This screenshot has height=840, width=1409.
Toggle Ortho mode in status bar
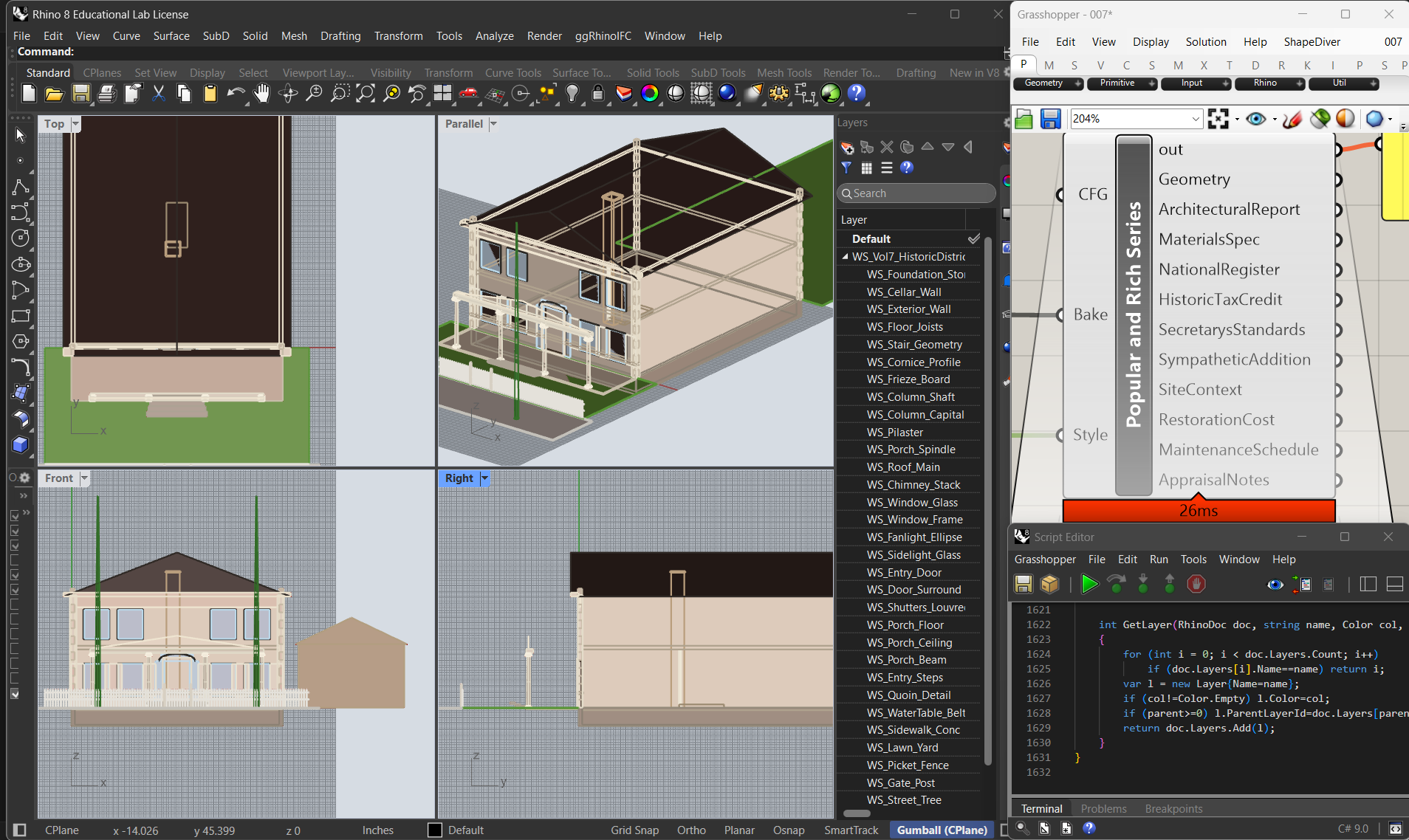pos(691,830)
